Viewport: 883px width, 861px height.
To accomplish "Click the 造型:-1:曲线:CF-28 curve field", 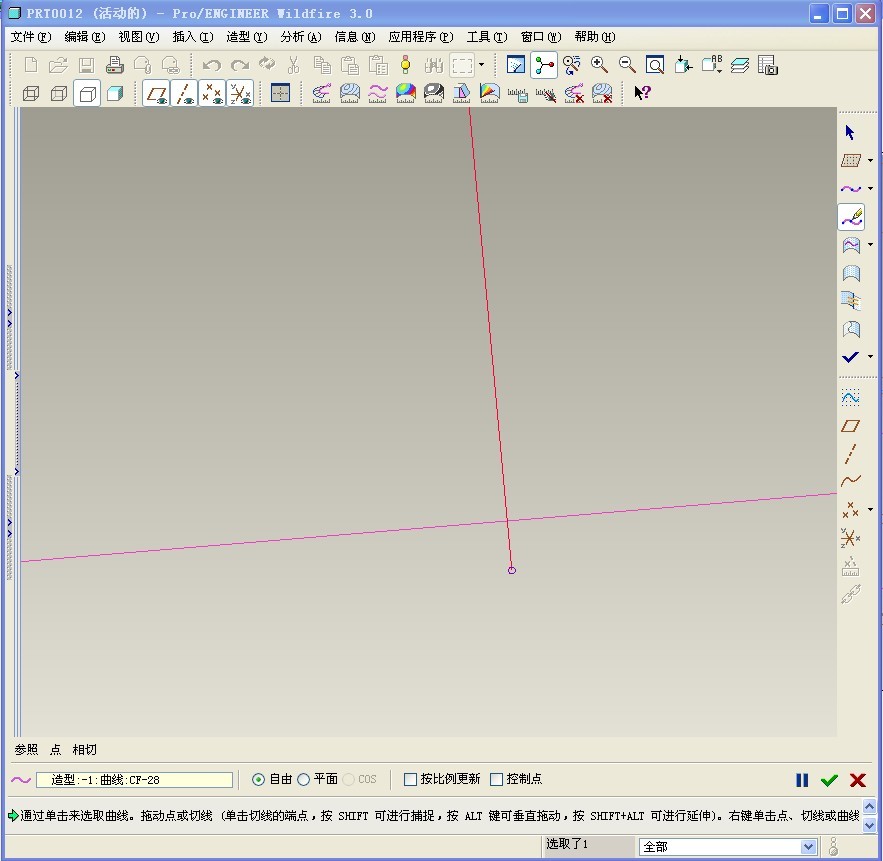I will pos(134,780).
